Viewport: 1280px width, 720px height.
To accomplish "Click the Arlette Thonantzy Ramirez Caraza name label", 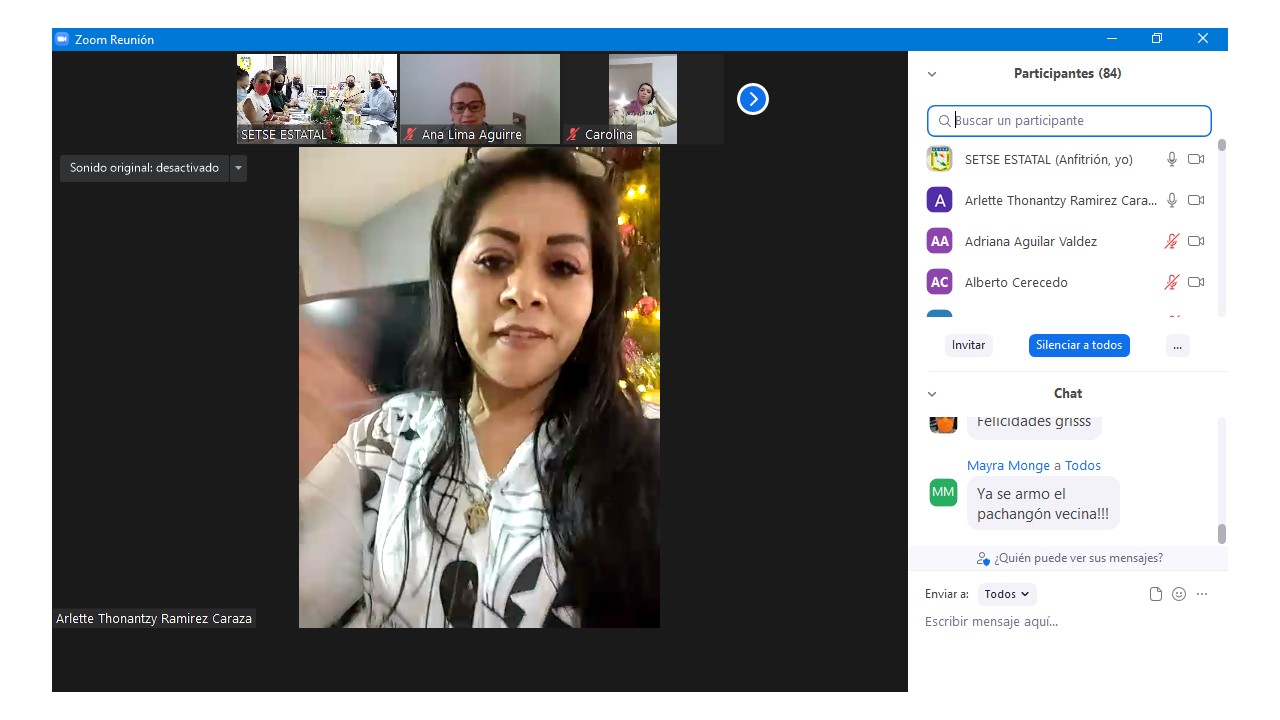I will coord(154,619).
